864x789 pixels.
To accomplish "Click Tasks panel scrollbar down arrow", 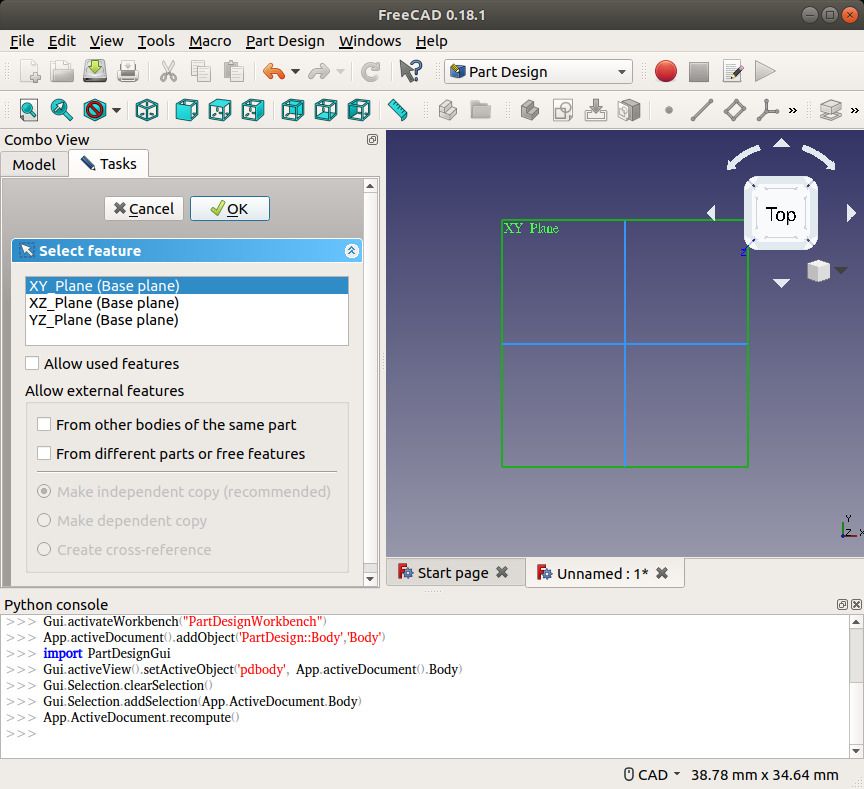I will click(x=370, y=579).
